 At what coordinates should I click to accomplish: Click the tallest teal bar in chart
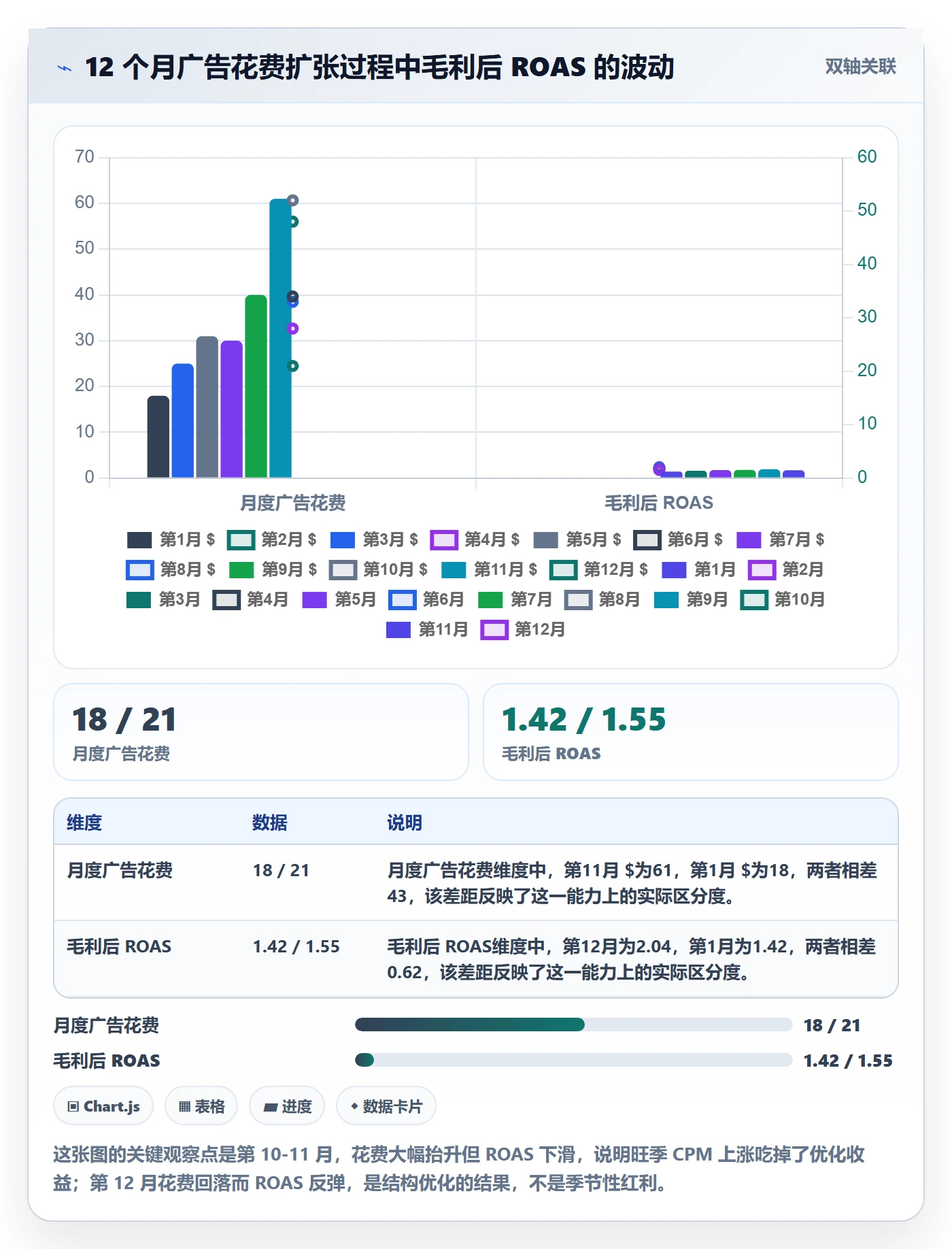(x=280, y=338)
